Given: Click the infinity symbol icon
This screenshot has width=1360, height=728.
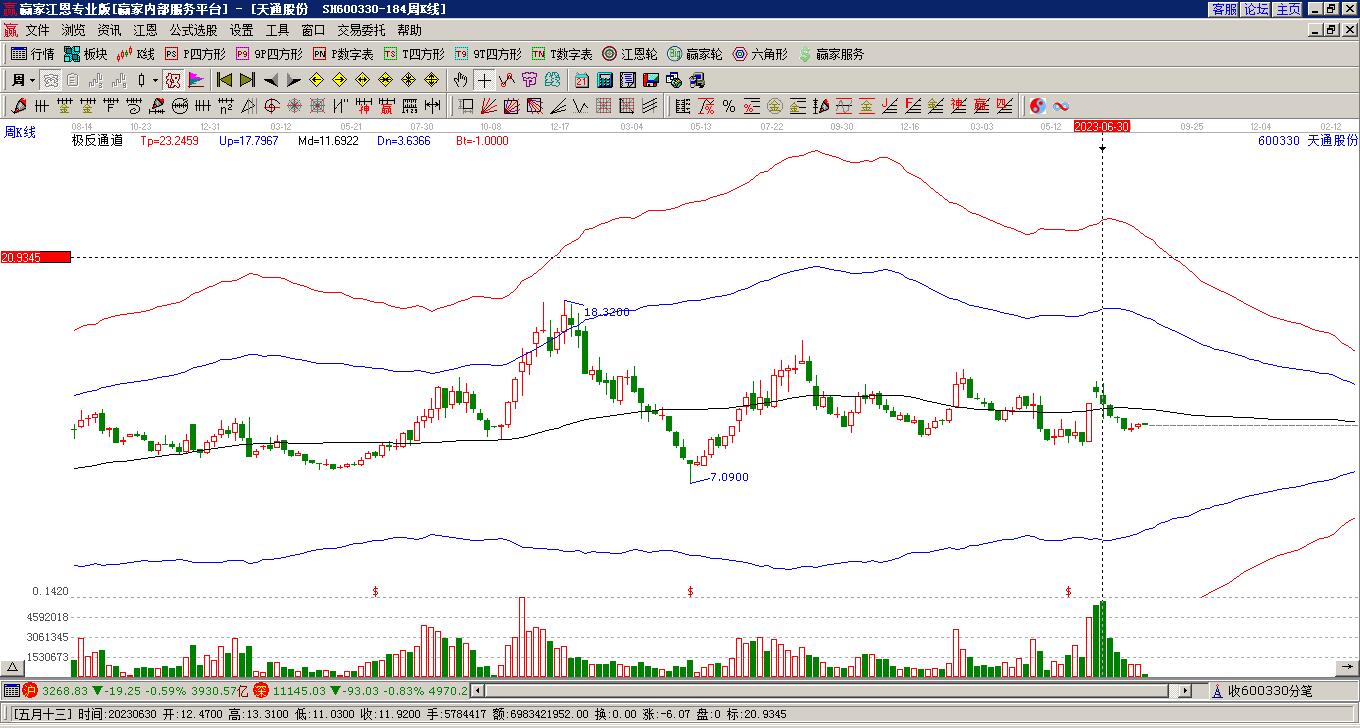Looking at the screenshot, I should point(1061,106).
